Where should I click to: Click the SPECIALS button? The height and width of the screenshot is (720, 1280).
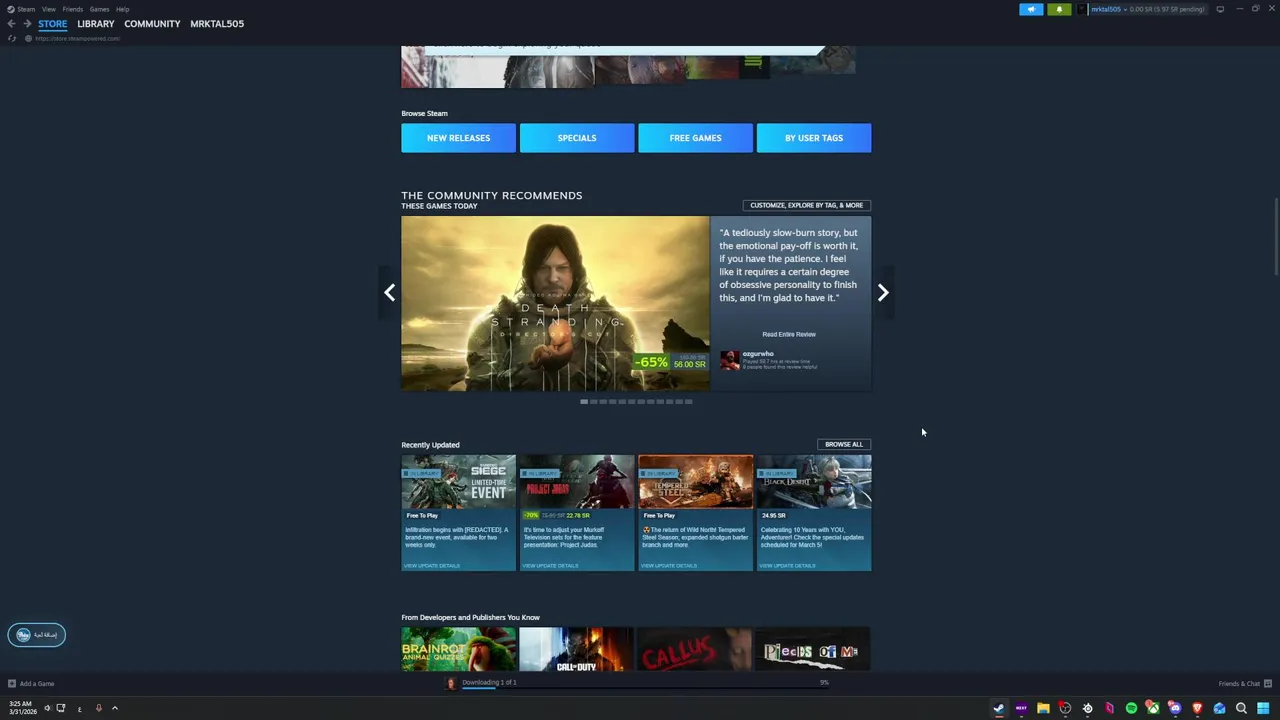(577, 138)
